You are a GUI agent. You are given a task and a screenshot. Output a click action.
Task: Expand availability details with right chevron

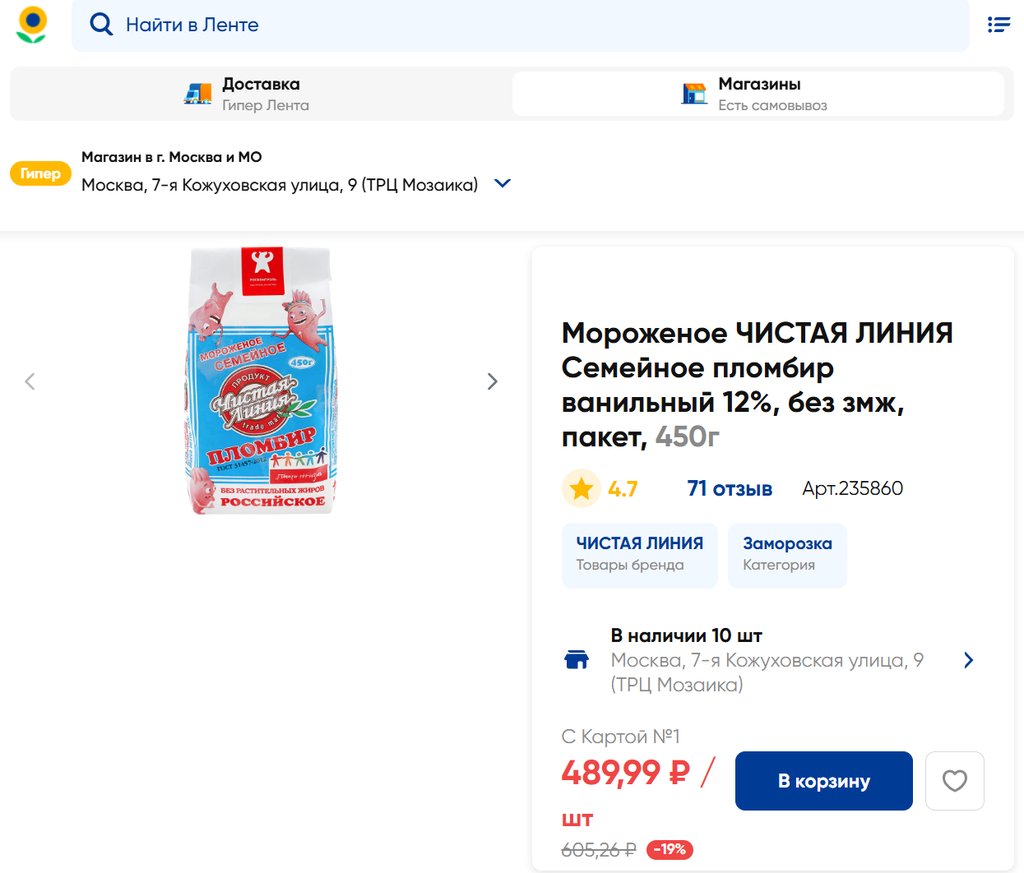[x=968, y=660]
